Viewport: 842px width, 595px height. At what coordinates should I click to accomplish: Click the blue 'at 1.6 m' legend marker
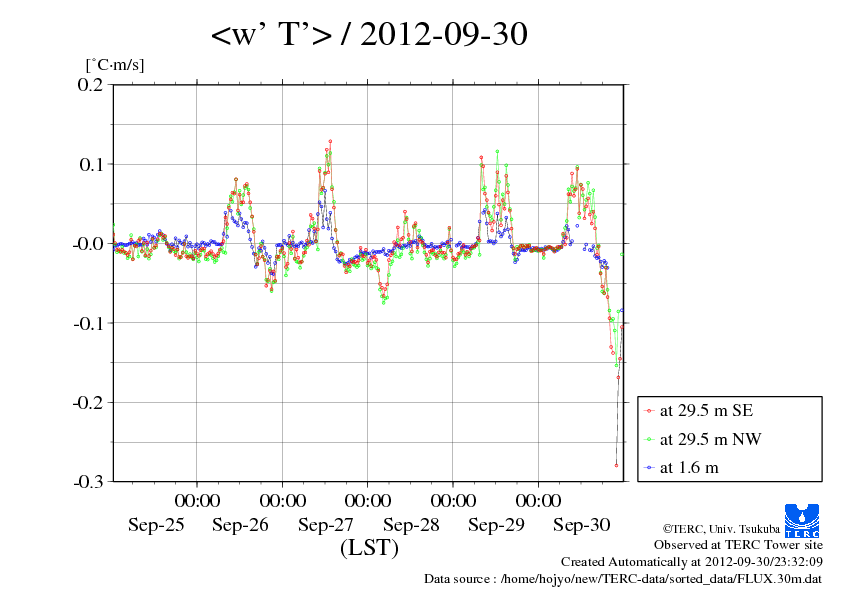(x=649, y=468)
